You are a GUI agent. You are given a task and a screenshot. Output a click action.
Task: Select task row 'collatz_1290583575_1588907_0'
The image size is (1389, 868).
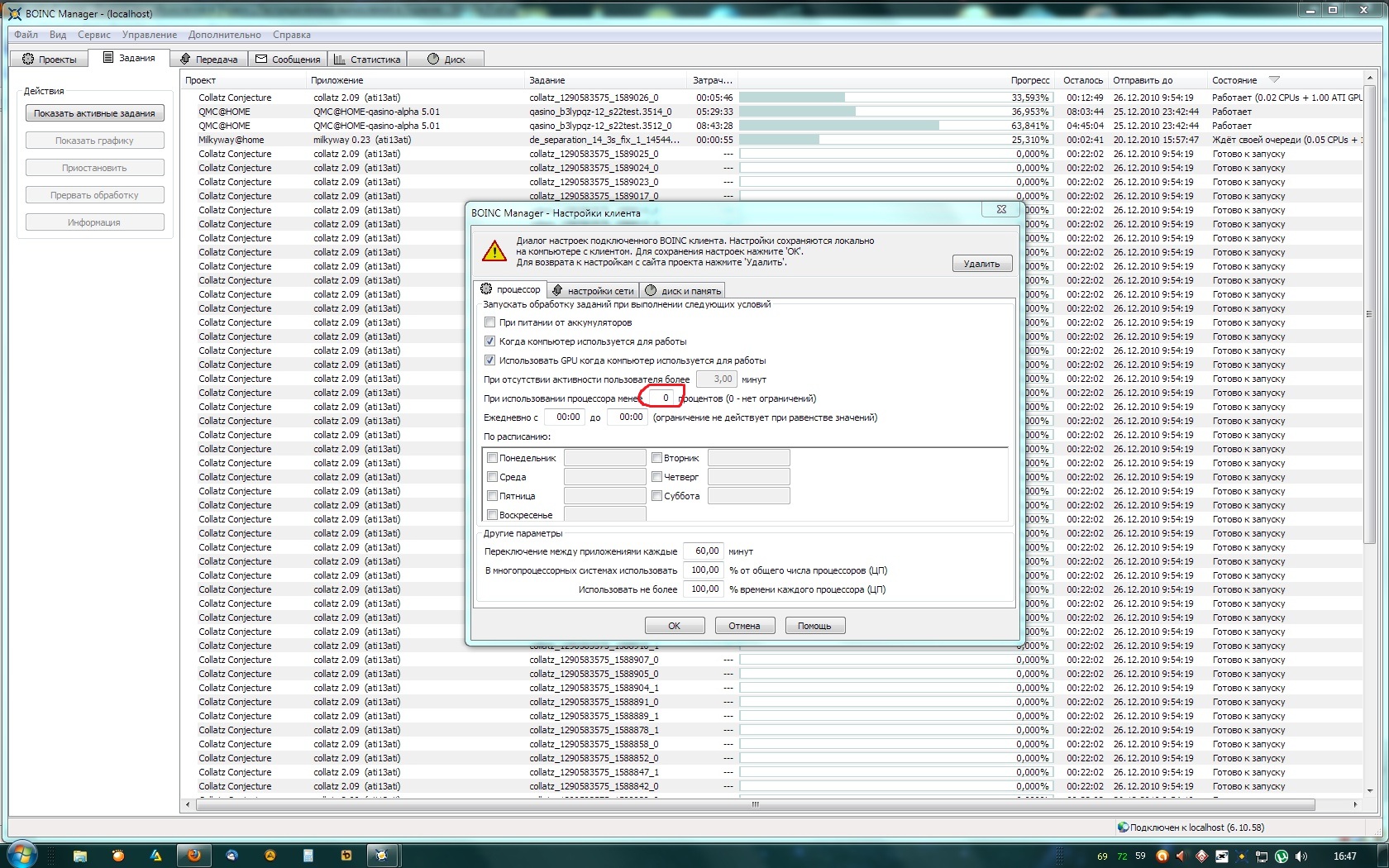pos(772,660)
